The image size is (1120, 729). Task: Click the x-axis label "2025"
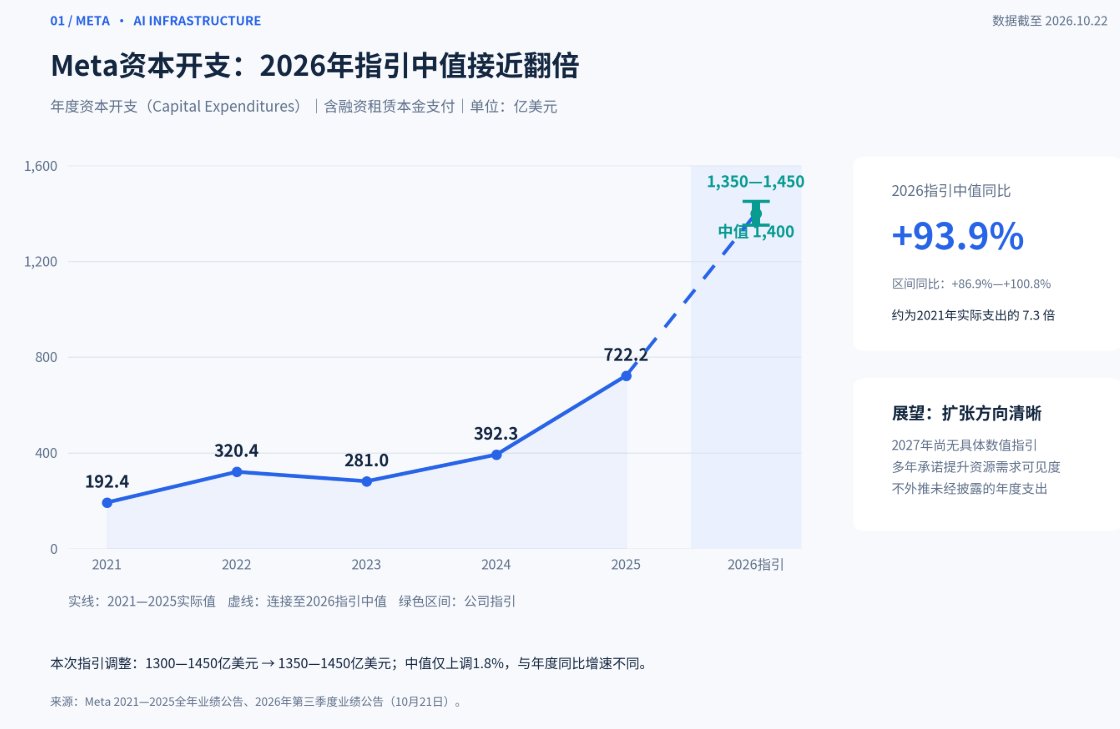(626, 565)
